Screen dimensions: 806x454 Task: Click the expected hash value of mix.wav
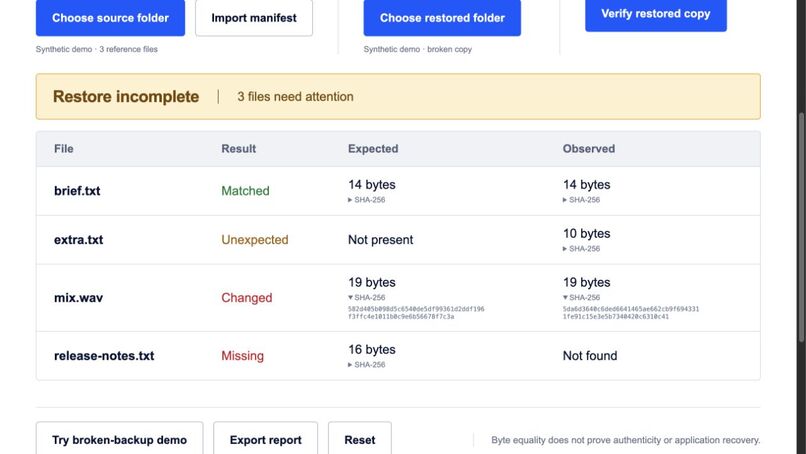(x=416, y=313)
